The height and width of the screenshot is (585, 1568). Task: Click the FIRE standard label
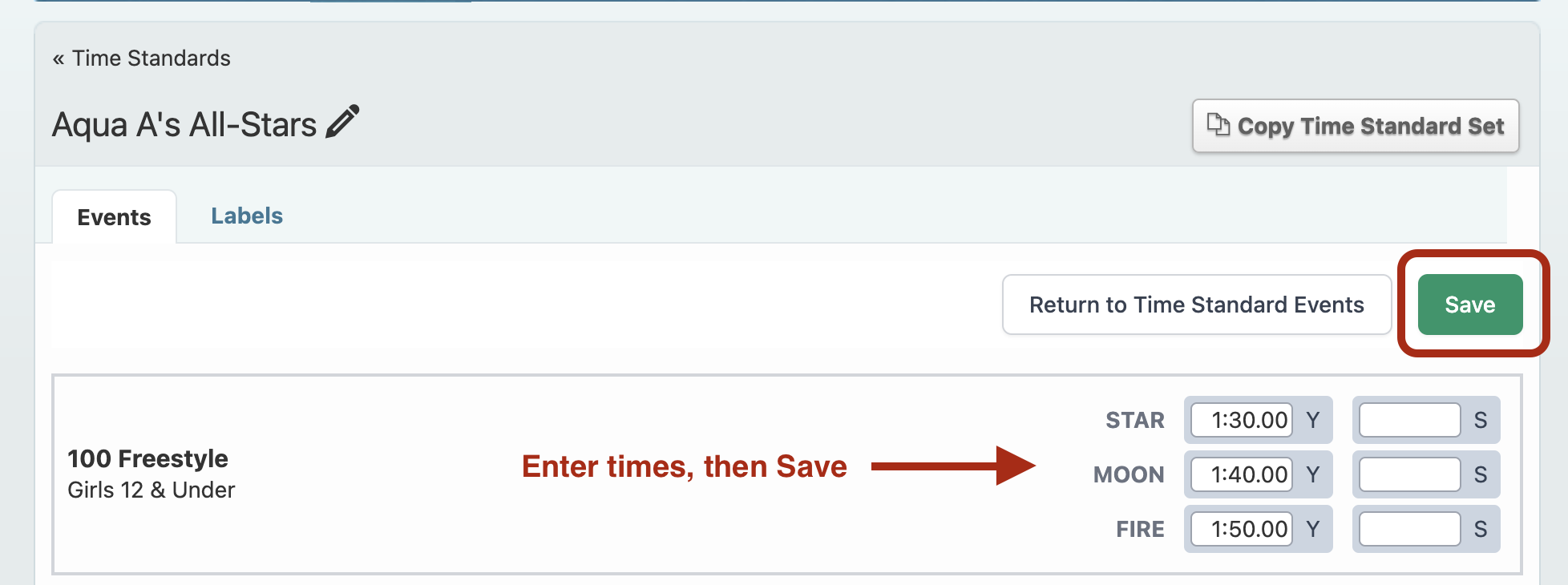pyautogui.click(x=1140, y=529)
